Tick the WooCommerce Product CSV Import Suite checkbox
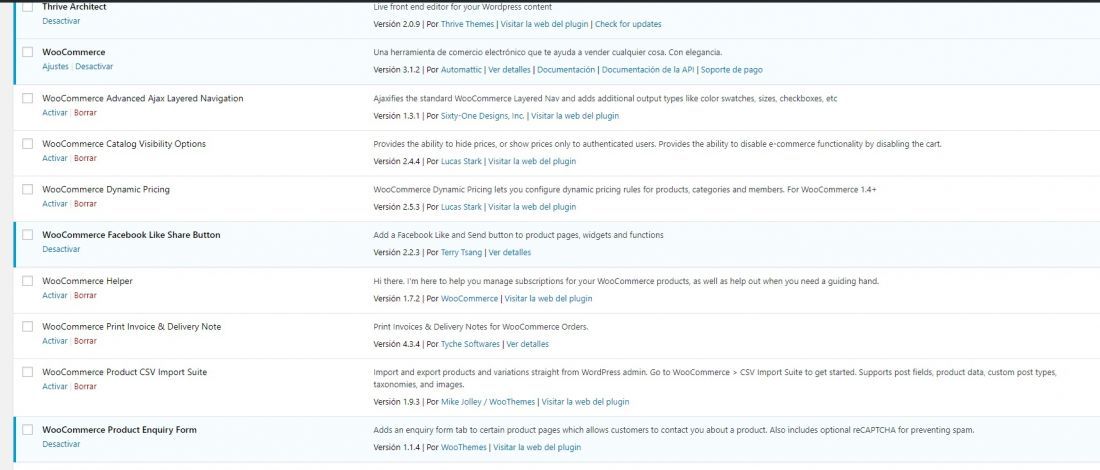This screenshot has height=470, width=1100. [x=27, y=372]
